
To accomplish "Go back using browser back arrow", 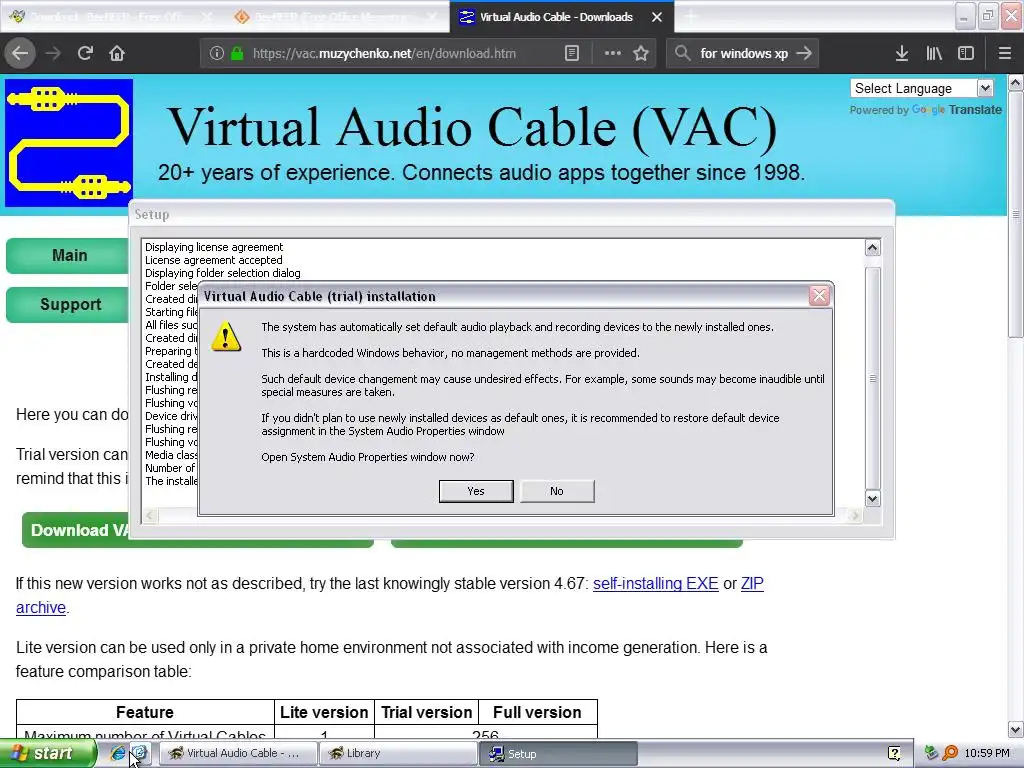I will pyautogui.click(x=20, y=54).
